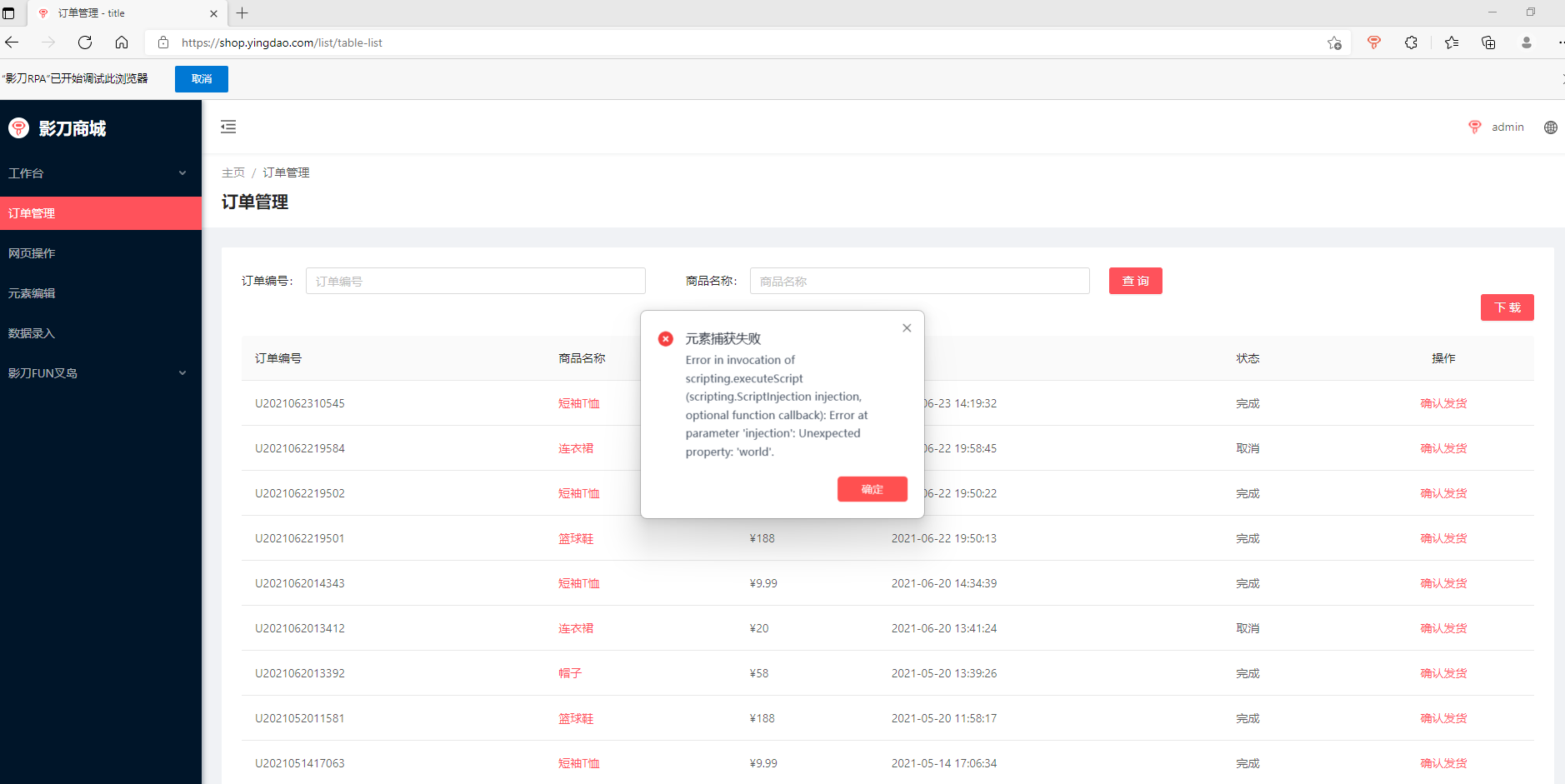The width and height of the screenshot is (1565, 784).
Task: Click the ¥188 price in row U2021062219501
Action: click(762, 538)
